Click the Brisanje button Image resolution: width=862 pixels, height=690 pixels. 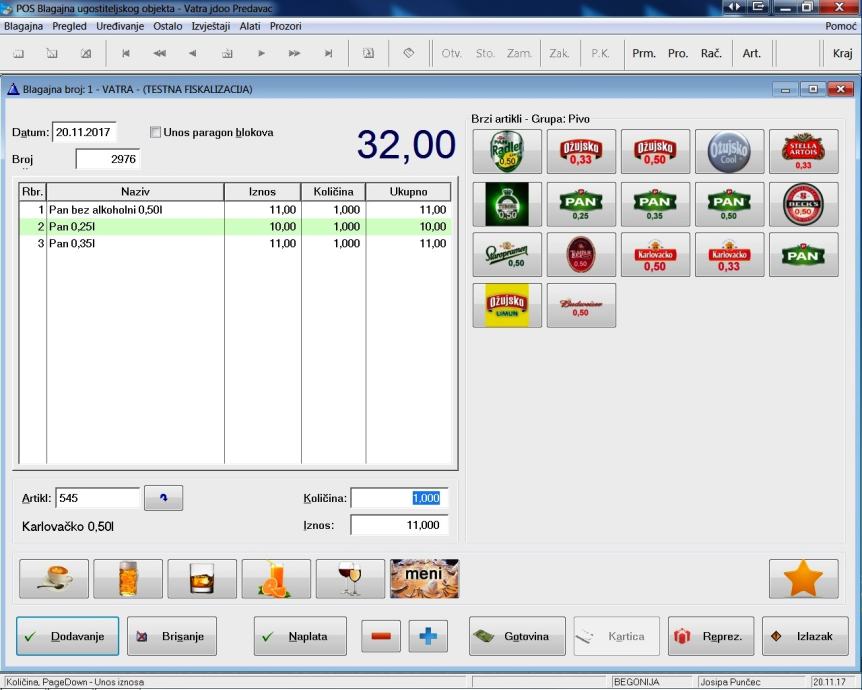click(x=172, y=636)
